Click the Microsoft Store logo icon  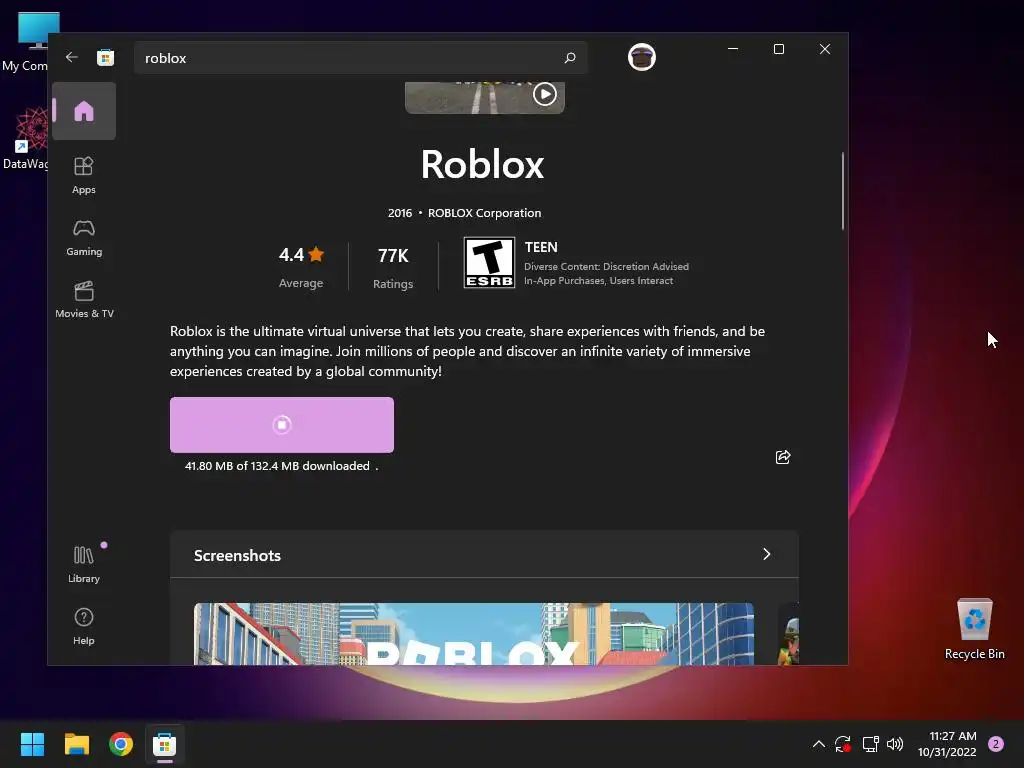click(x=105, y=57)
